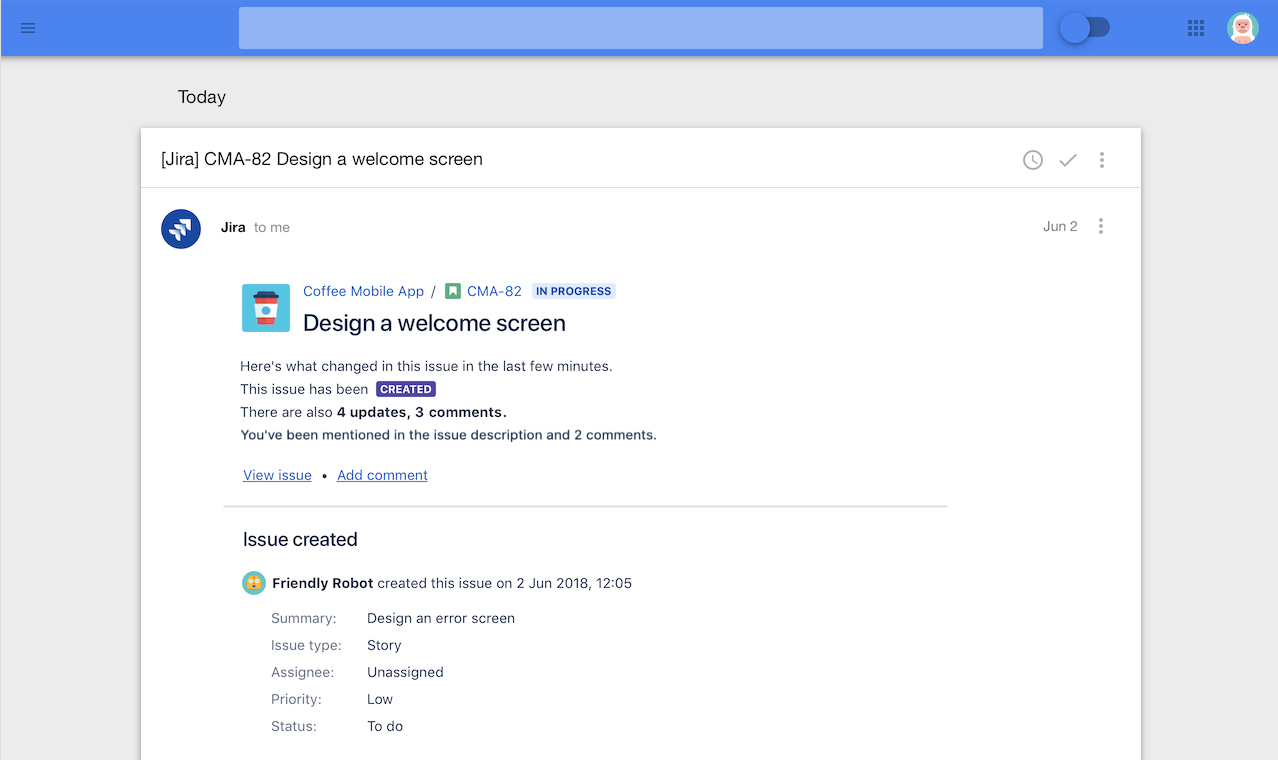Click the Jira sender avatar
The width and height of the screenshot is (1278, 760).
coord(181,229)
